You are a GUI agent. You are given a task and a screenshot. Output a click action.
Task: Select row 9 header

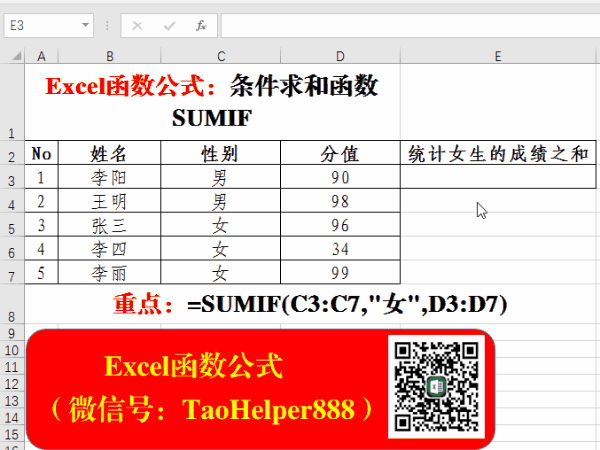pos(12,333)
